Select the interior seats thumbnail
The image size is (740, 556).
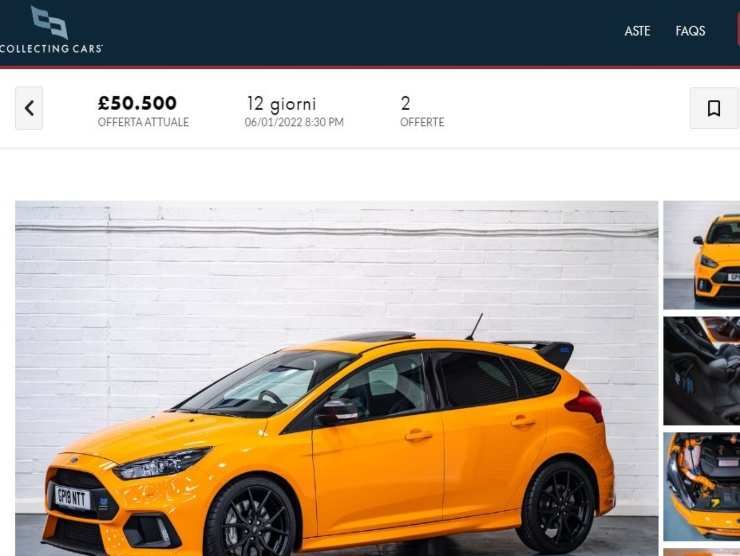(x=702, y=371)
